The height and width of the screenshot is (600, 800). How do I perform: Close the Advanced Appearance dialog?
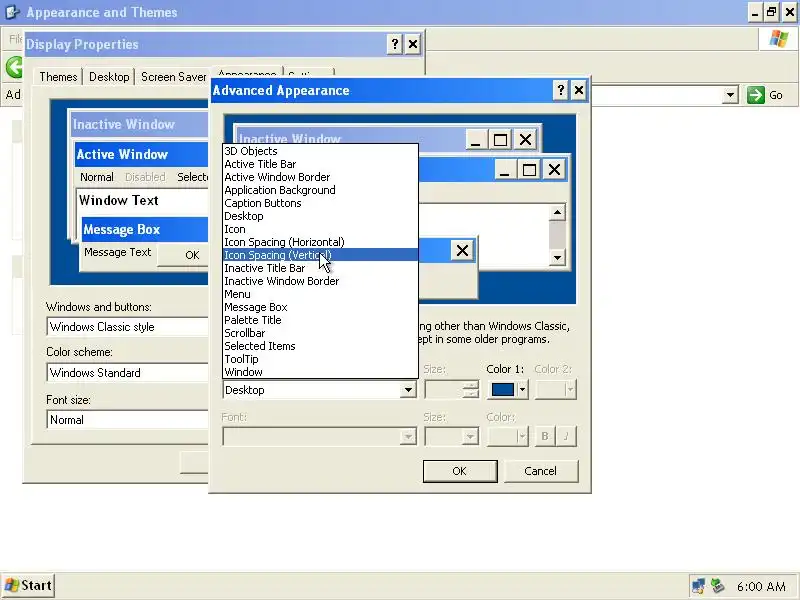[x=579, y=90]
